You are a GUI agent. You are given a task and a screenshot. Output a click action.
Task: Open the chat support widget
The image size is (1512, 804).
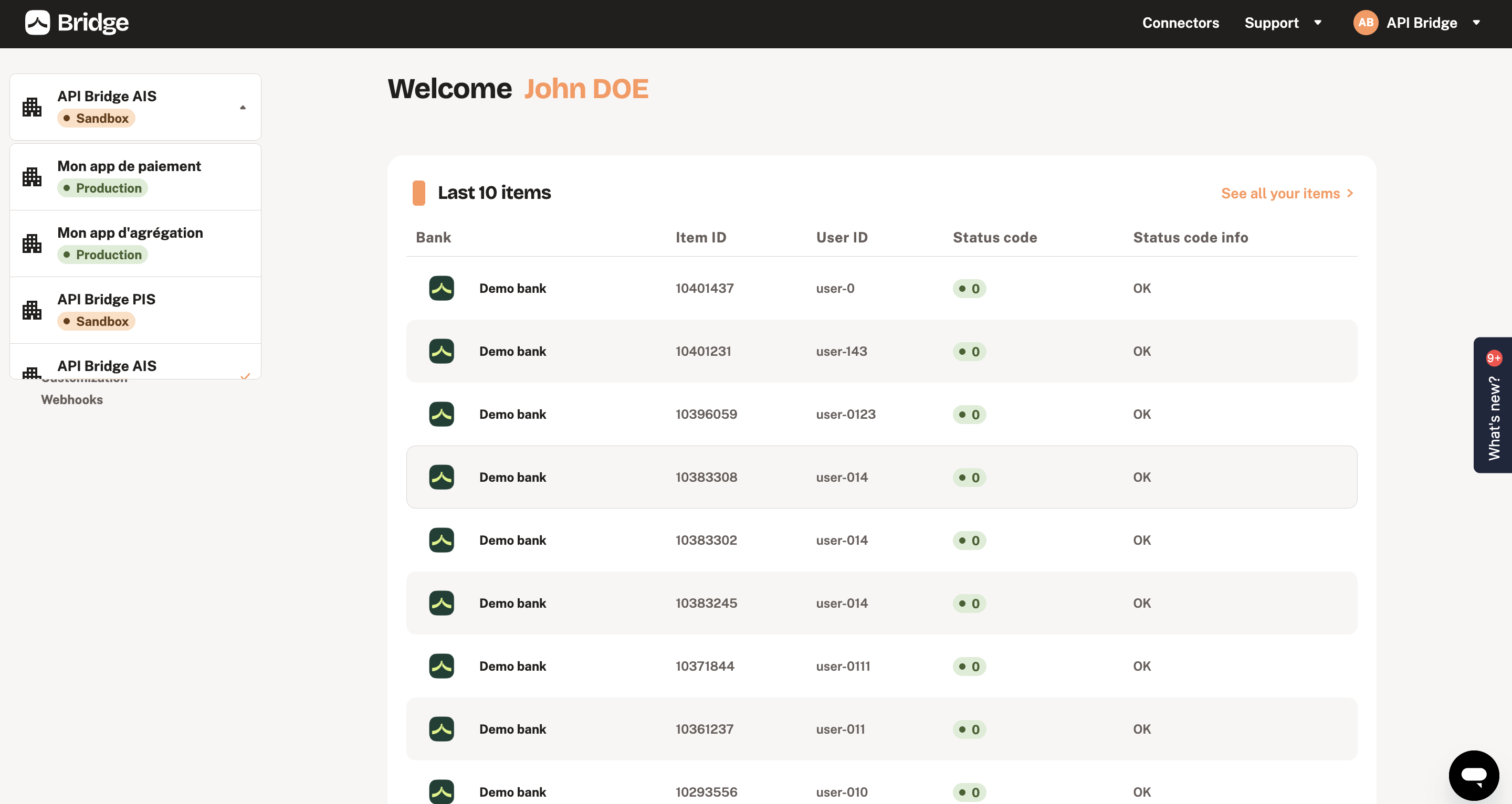click(x=1473, y=775)
